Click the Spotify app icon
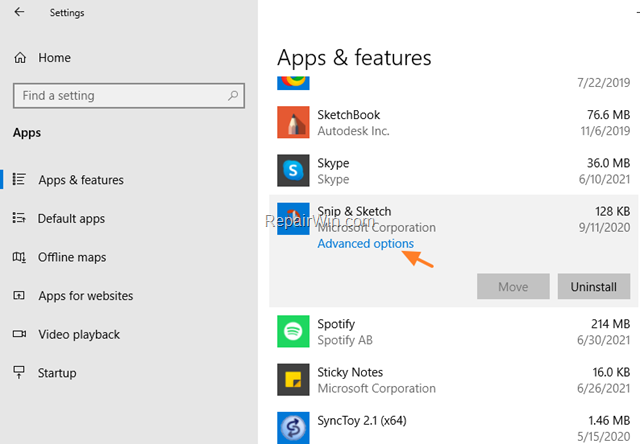640x444 pixels. tap(293, 331)
